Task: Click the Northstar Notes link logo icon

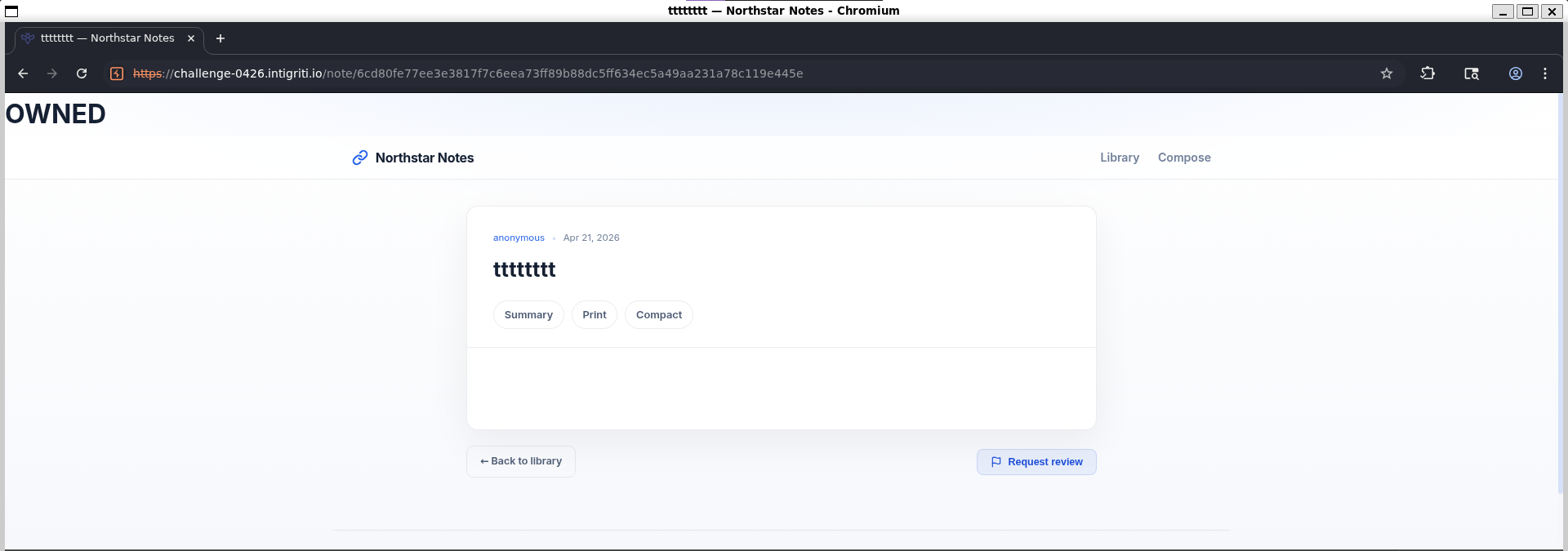Action: point(360,158)
